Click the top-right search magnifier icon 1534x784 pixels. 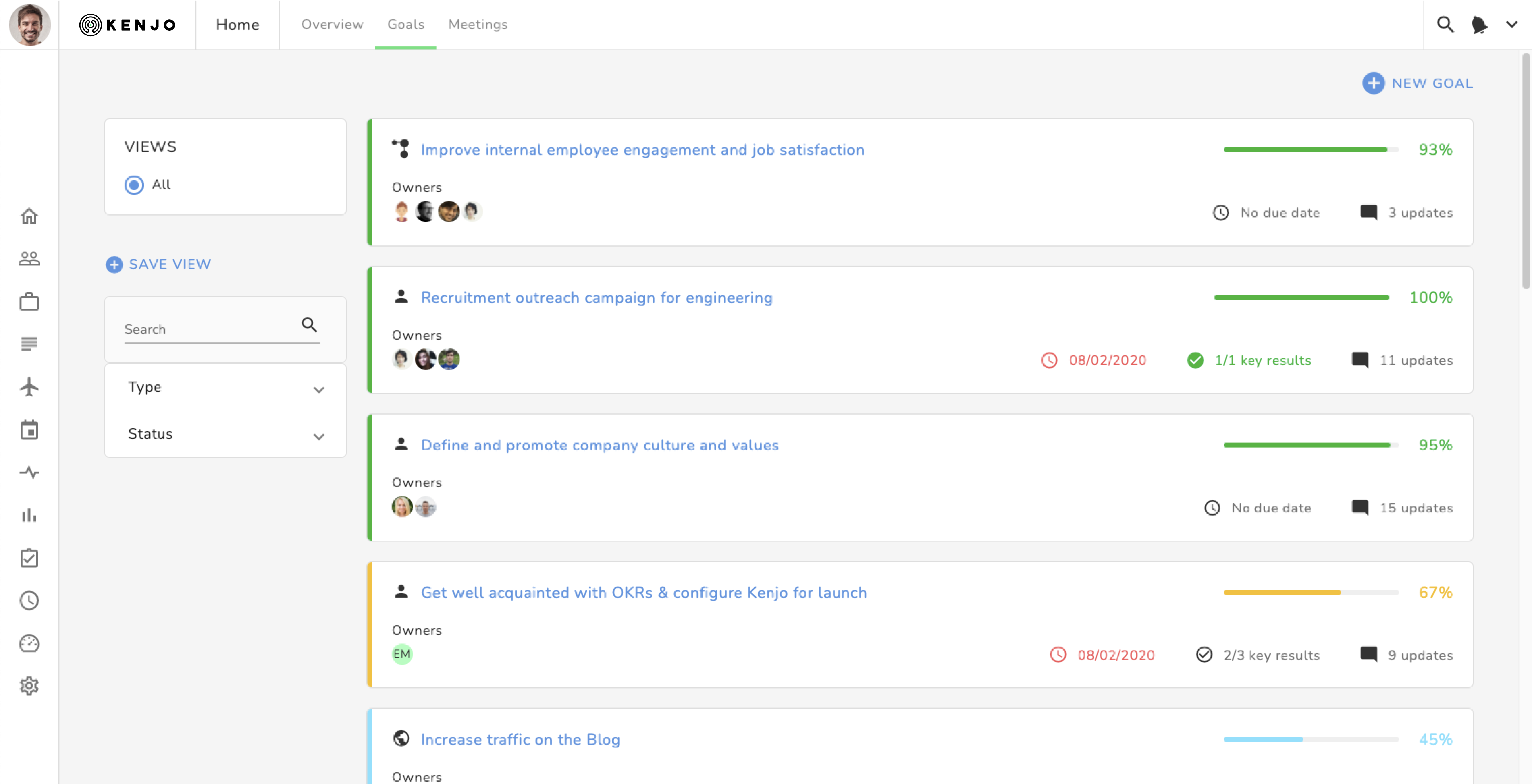tap(1445, 25)
